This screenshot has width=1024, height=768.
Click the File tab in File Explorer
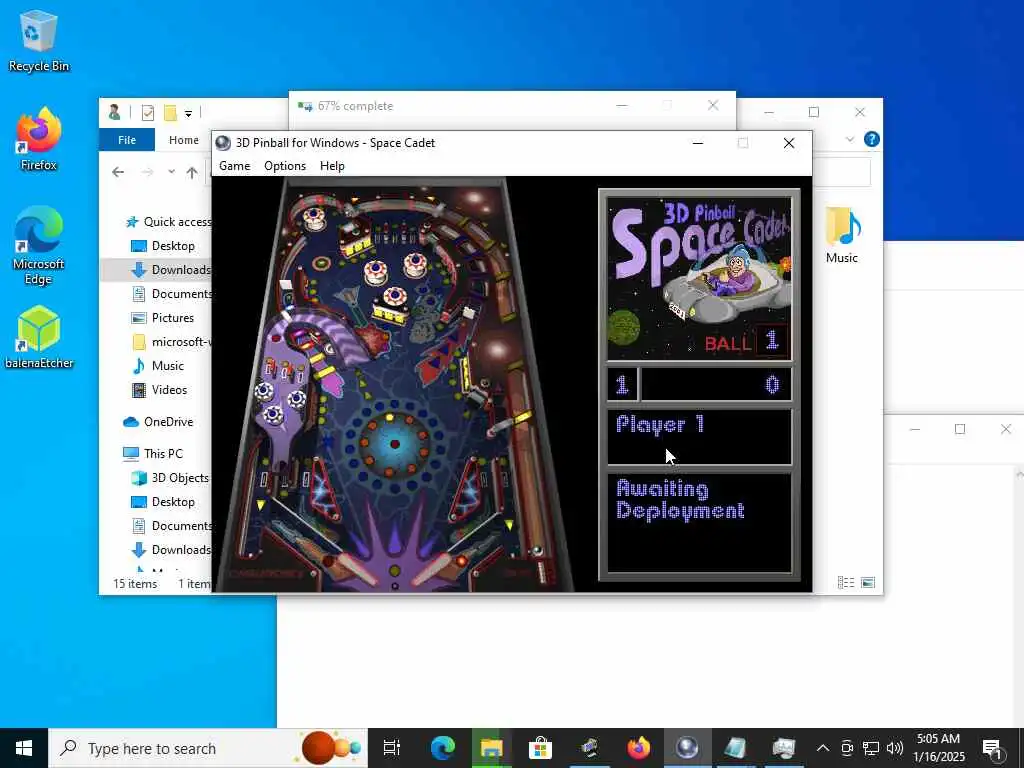pyautogui.click(x=127, y=140)
